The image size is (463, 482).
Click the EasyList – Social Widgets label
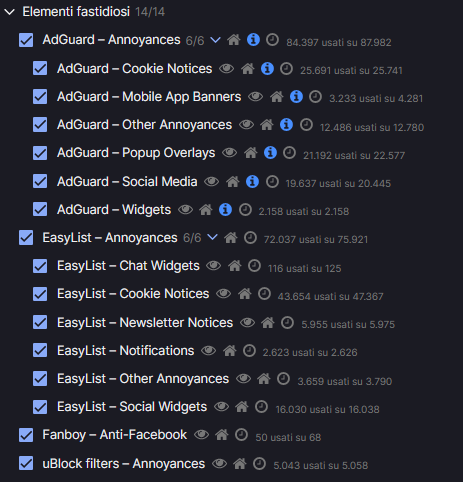[132, 407]
